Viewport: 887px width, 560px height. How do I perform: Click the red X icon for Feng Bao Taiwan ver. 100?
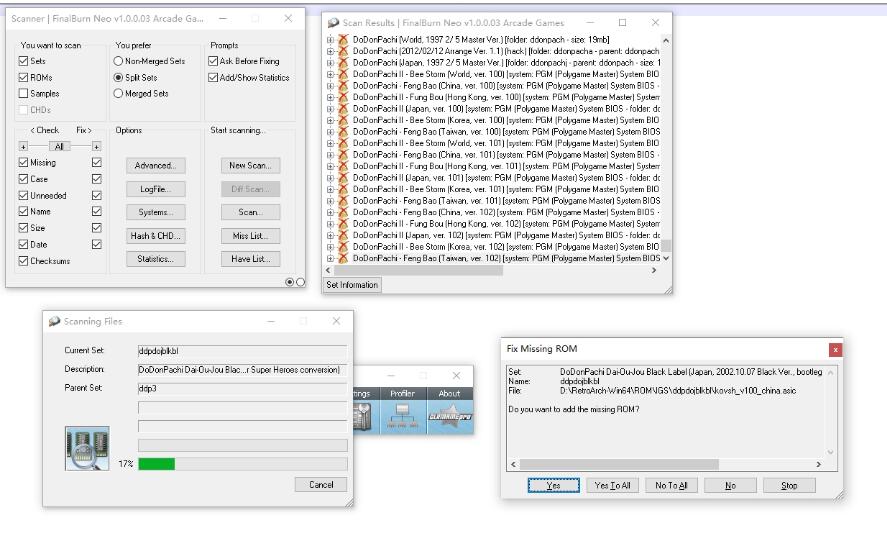coord(343,131)
